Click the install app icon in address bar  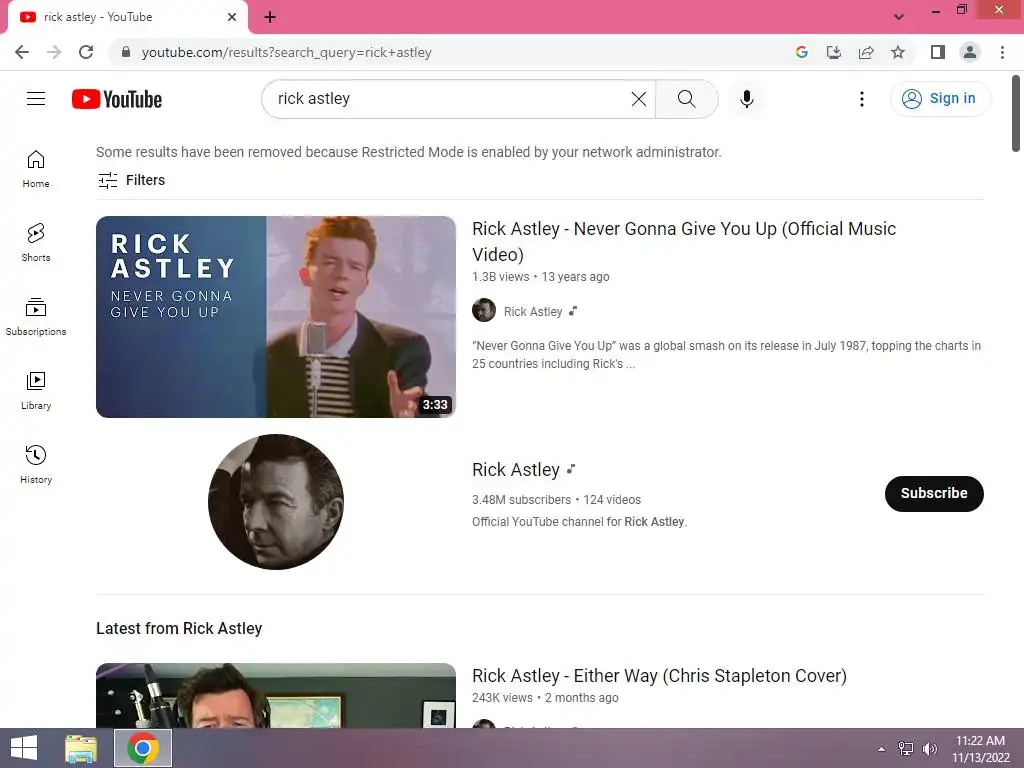[x=833, y=52]
